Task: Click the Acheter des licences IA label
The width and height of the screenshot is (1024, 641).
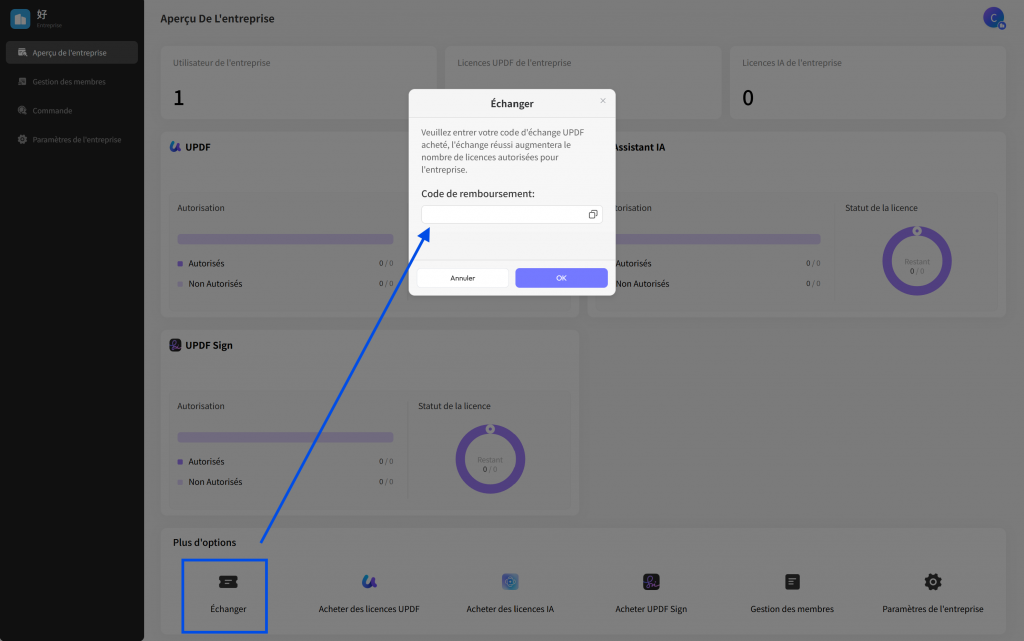Action: [x=510, y=609]
